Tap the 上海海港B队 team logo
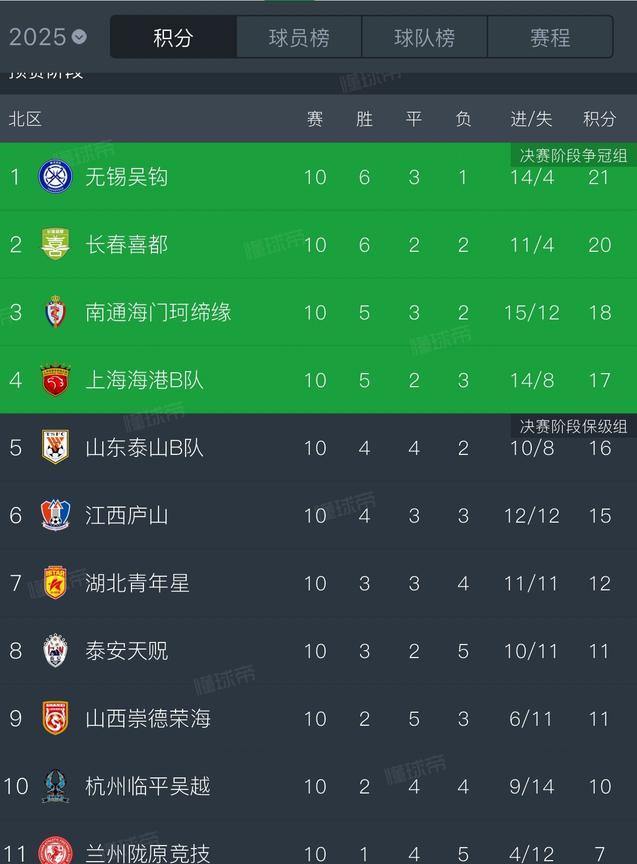 click(55, 380)
